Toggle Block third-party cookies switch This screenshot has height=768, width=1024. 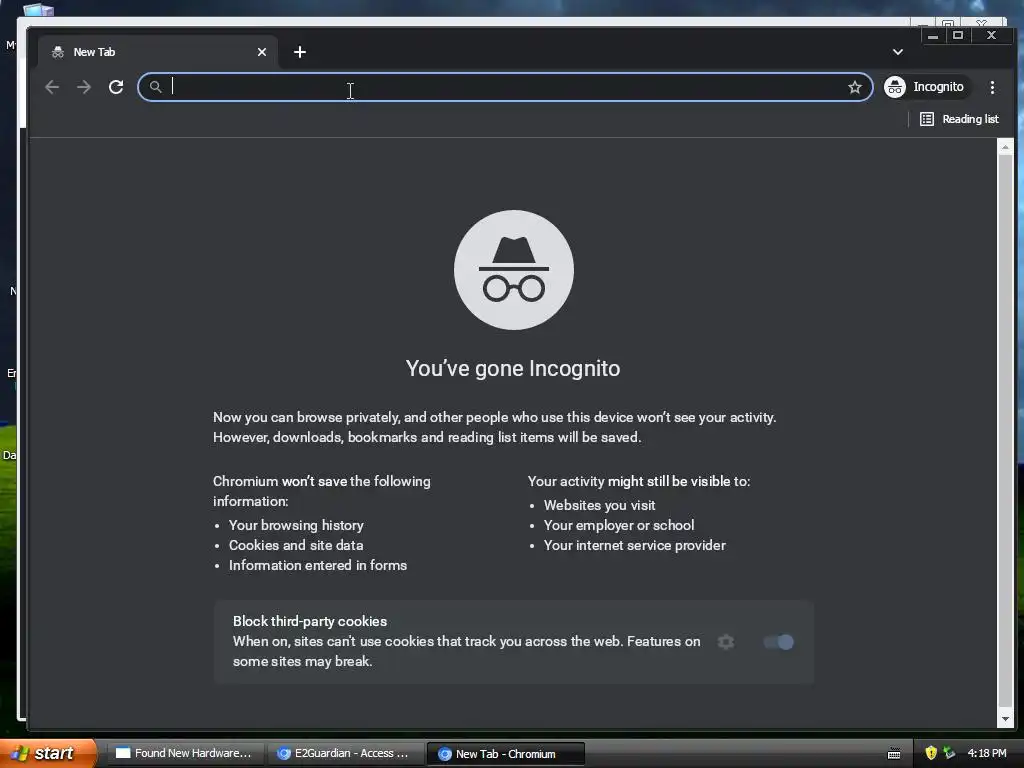[x=778, y=642]
